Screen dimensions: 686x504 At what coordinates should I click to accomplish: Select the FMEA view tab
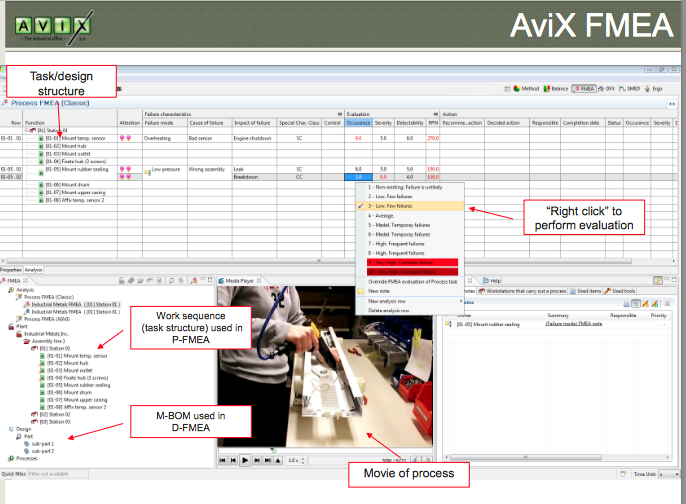[14, 281]
